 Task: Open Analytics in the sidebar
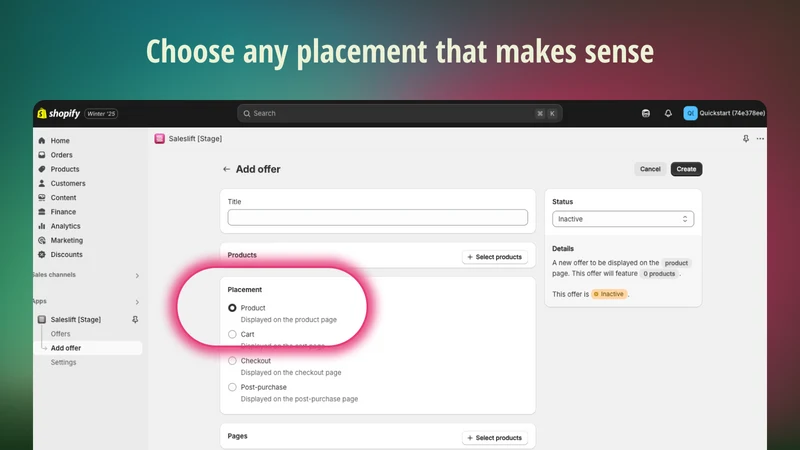click(x=65, y=226)
